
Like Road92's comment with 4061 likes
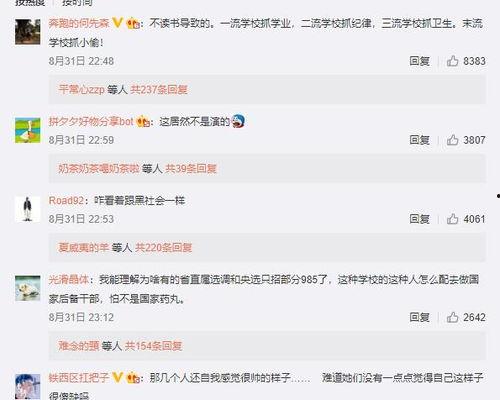[x=452, y=219]
